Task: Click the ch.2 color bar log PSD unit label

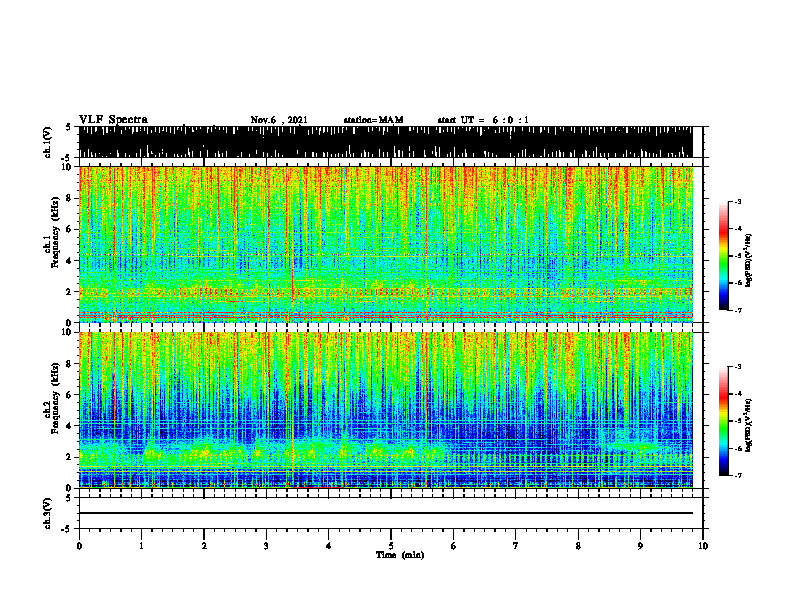Action: click(749, 425)
